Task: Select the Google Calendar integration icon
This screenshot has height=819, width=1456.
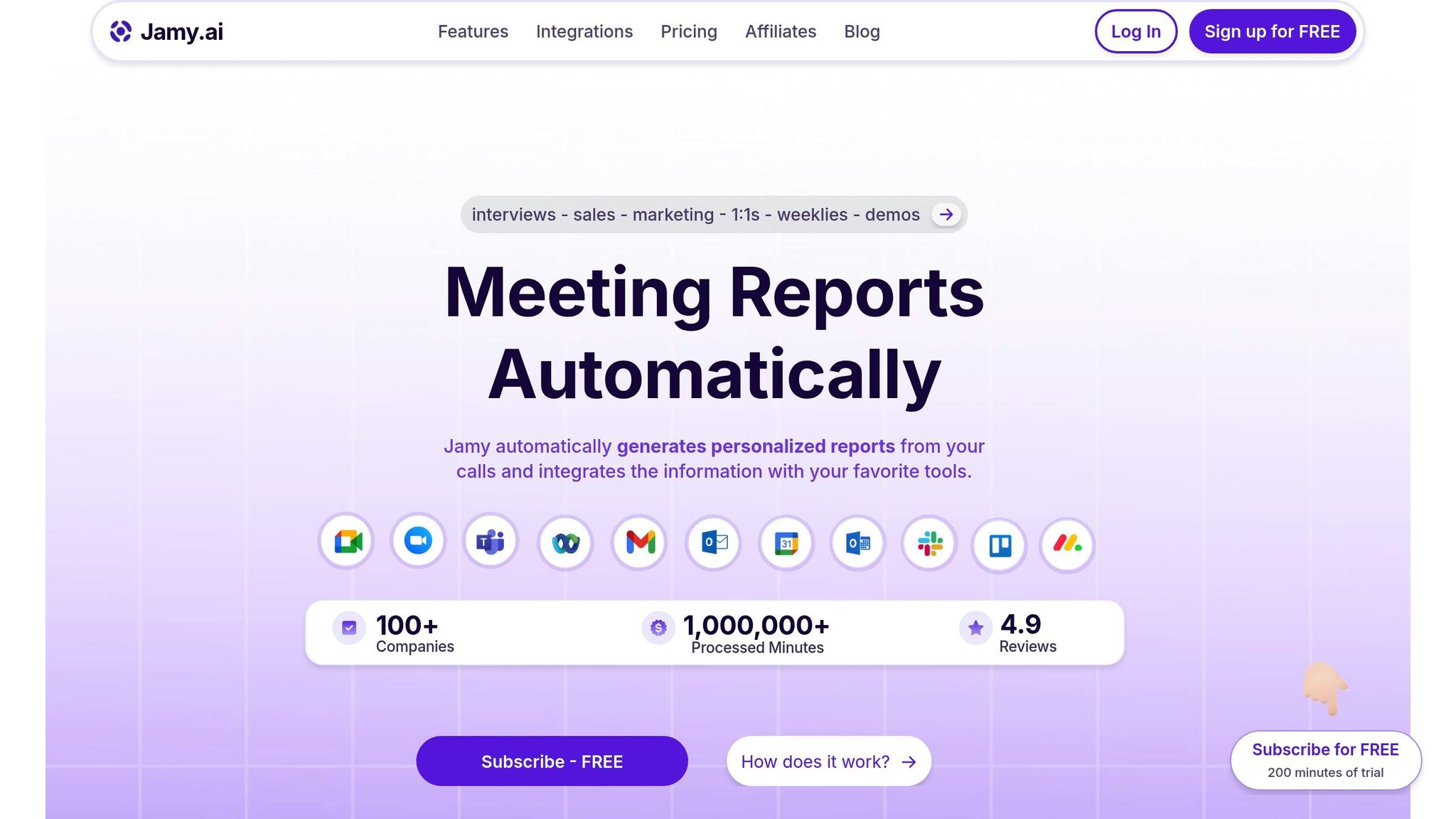Action: coord(786,544)
